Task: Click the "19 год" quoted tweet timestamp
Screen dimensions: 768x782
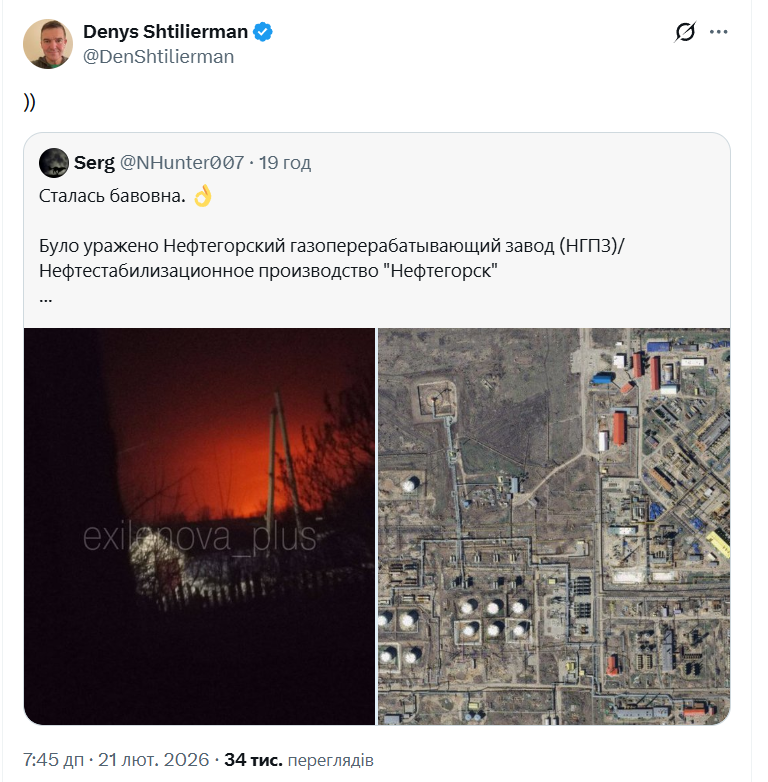Action: pyautogui.click(x=285, y=162)
